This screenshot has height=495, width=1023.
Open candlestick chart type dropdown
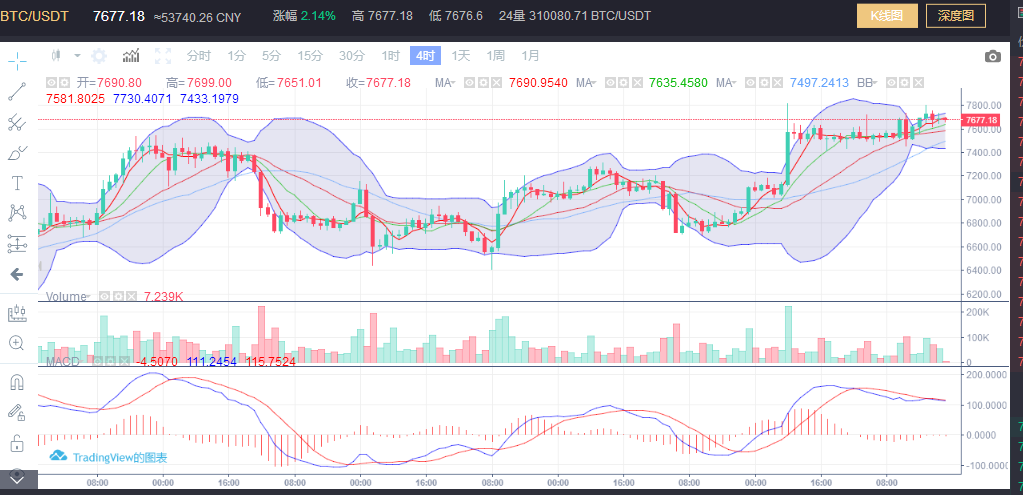click(64, 56)
